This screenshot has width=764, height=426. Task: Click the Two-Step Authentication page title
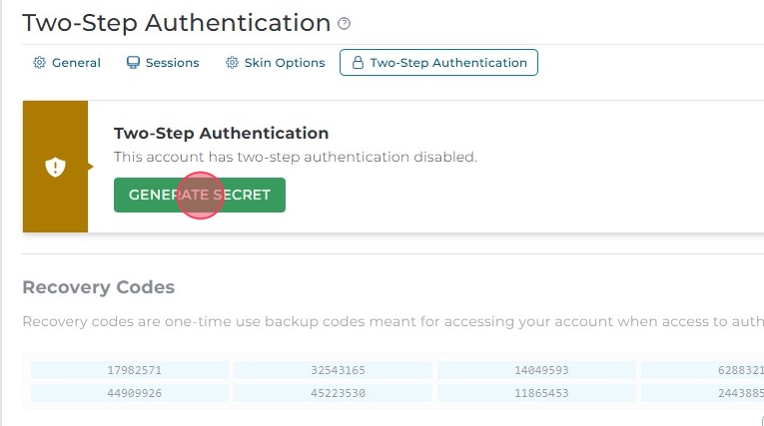[176, 23]
